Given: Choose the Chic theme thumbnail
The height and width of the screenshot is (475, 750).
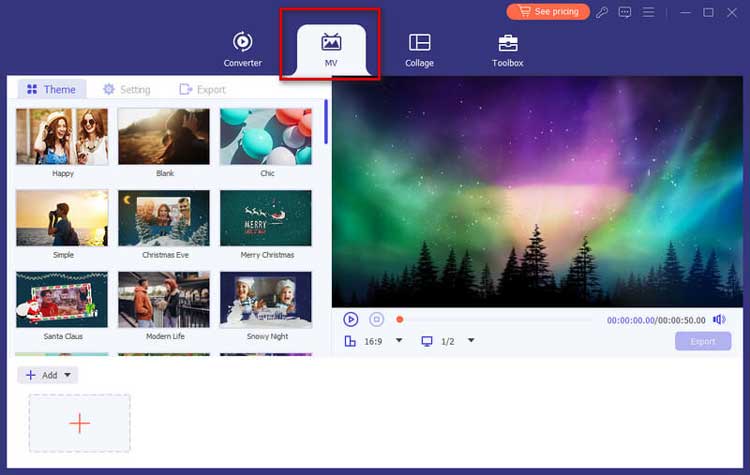Looking at the screenshot, I should click(x=266, y=136).
